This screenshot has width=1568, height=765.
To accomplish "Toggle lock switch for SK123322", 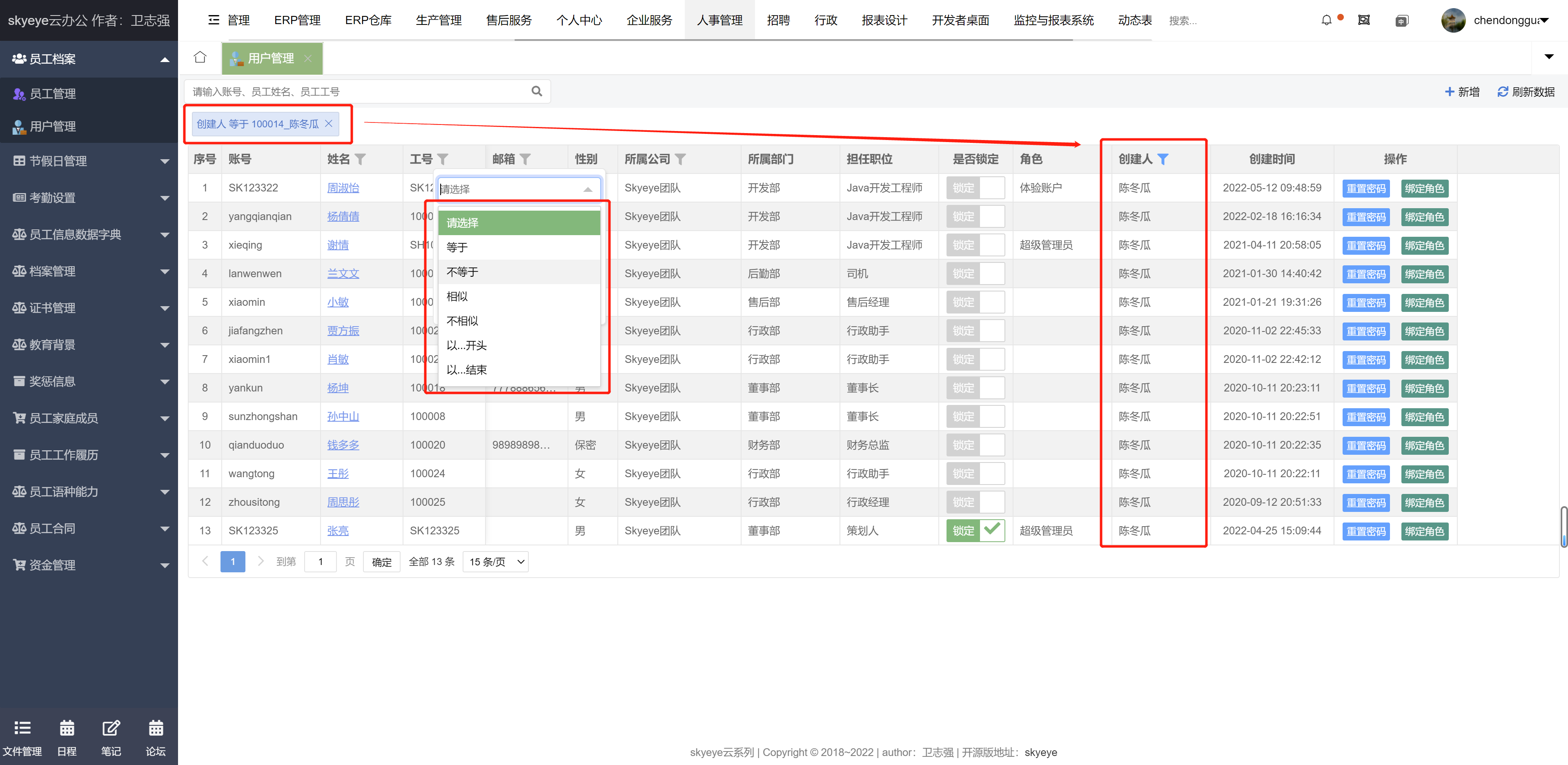I will click(975, 188).
